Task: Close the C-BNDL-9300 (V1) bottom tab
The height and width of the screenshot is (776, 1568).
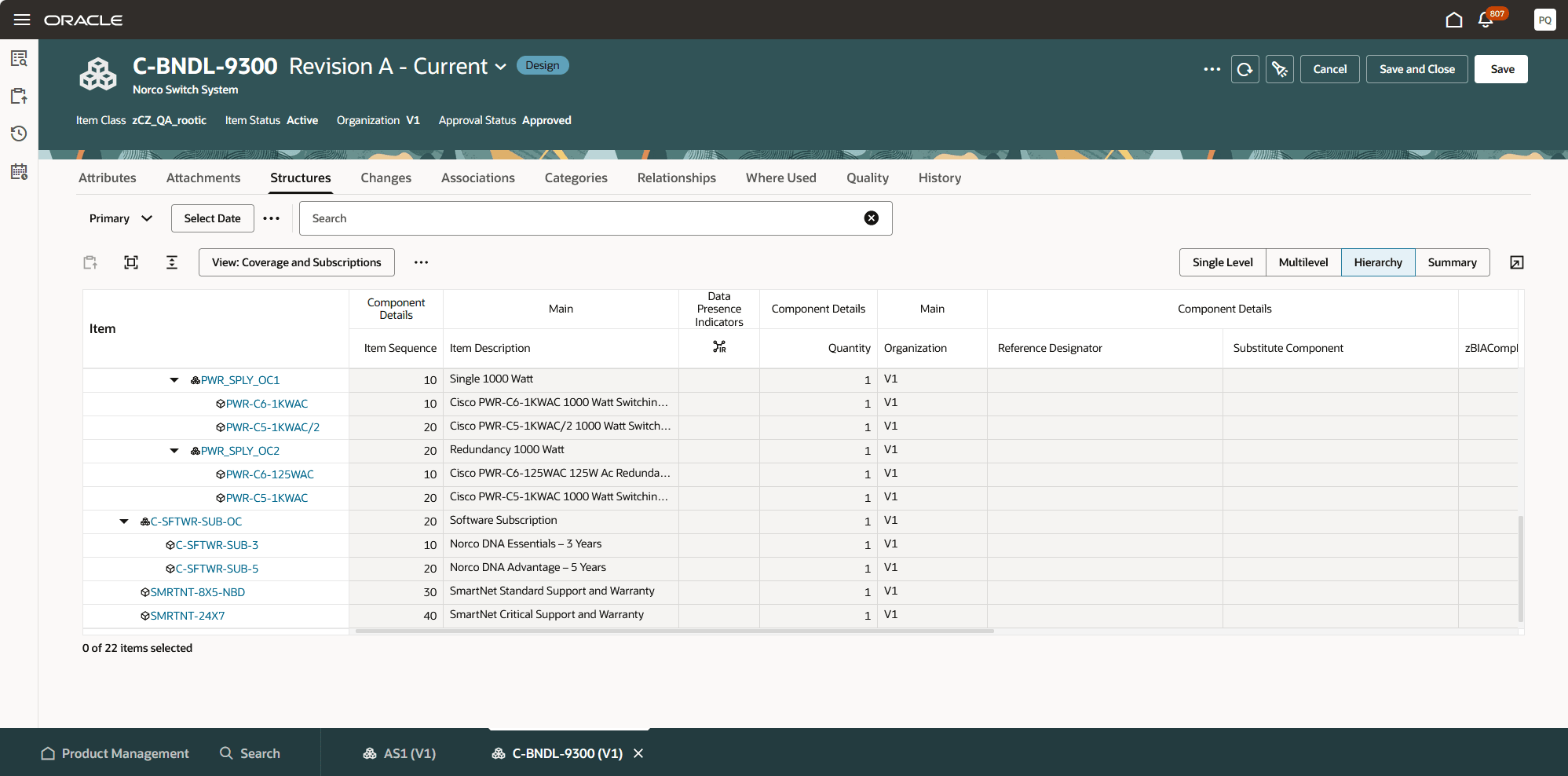Action: (638, 753)
